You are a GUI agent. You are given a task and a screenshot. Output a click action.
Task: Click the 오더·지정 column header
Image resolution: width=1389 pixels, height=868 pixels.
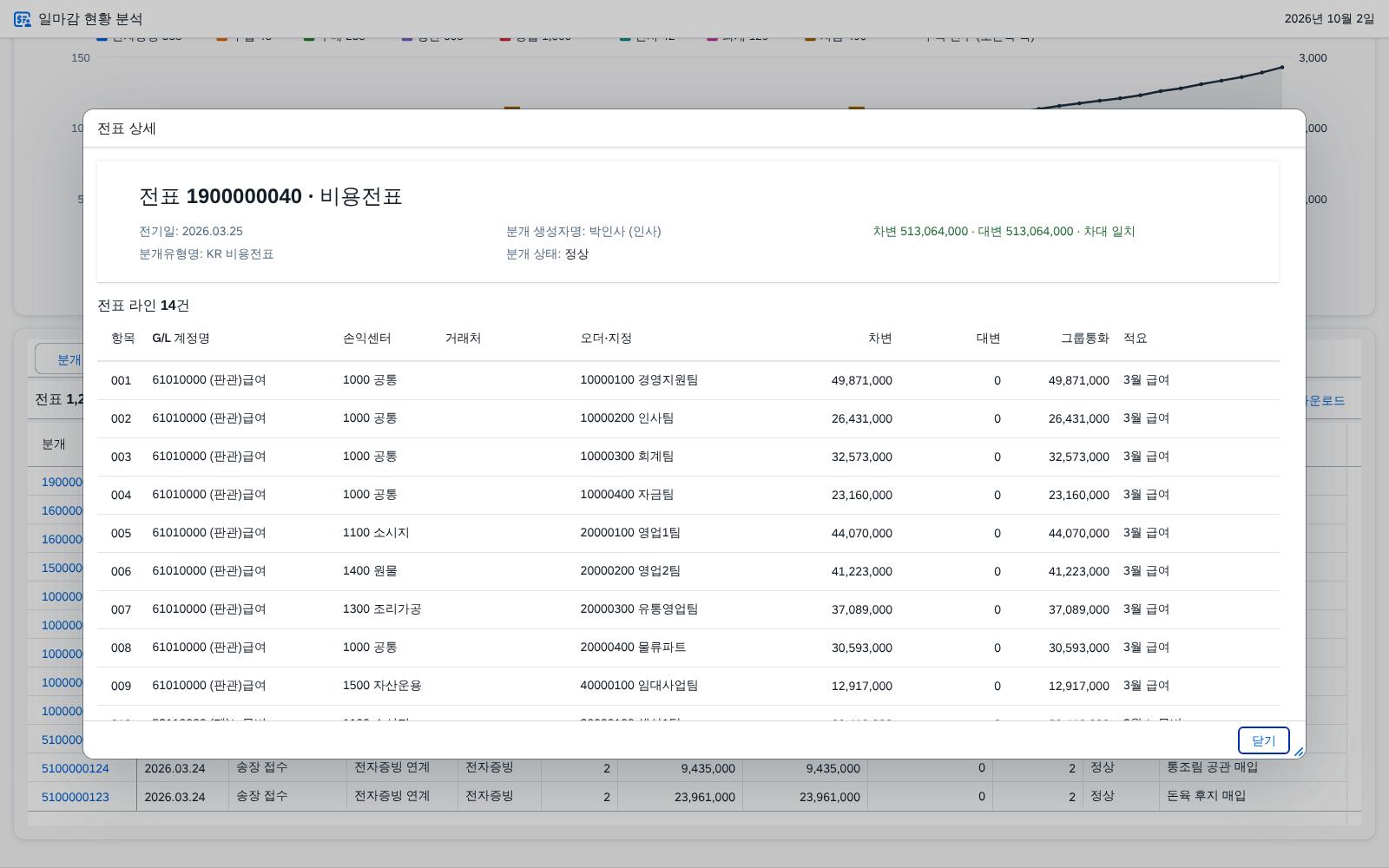(606, 339)
